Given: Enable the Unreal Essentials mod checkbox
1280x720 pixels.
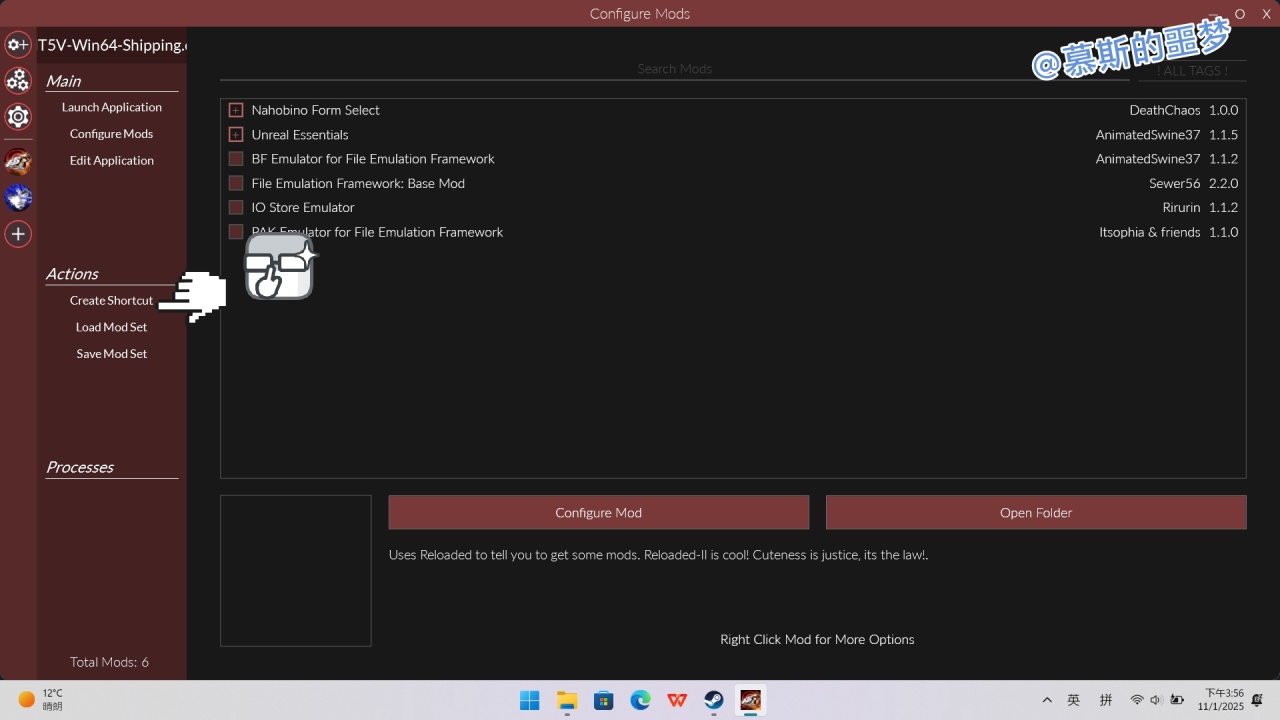Looking at the screenshot, I should pos(236,134).
